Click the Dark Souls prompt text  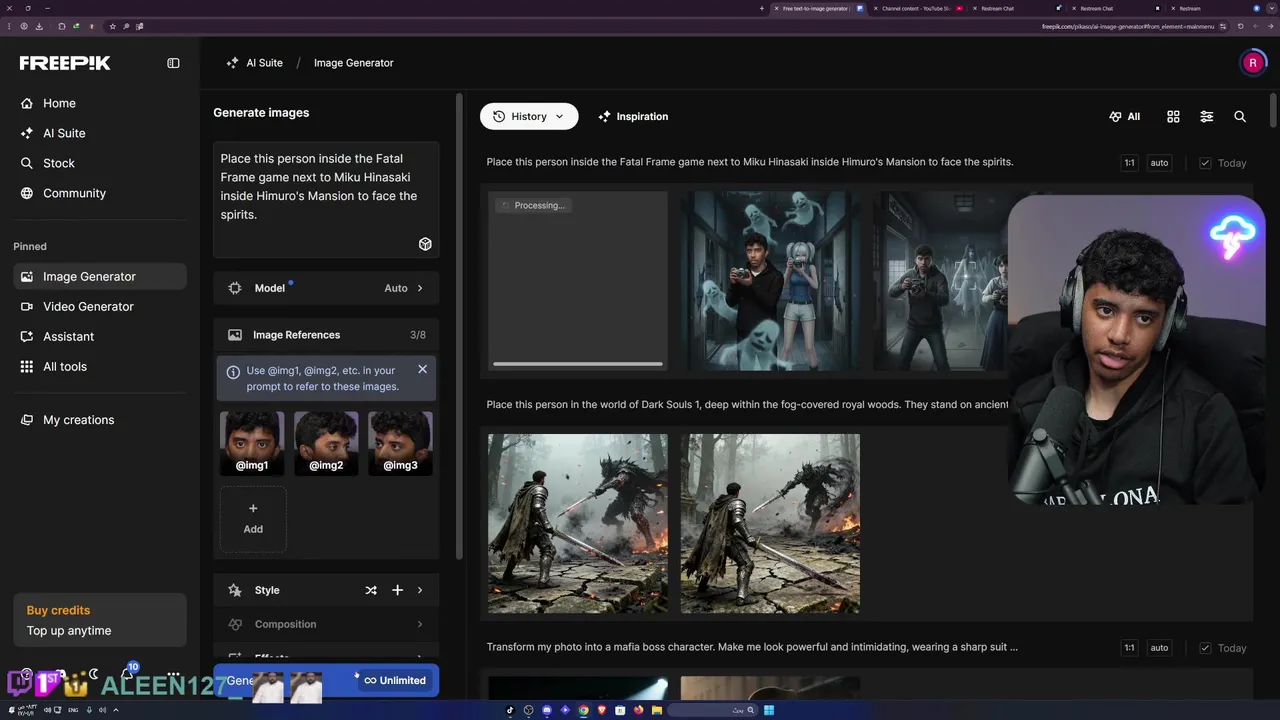pos(747,405)
